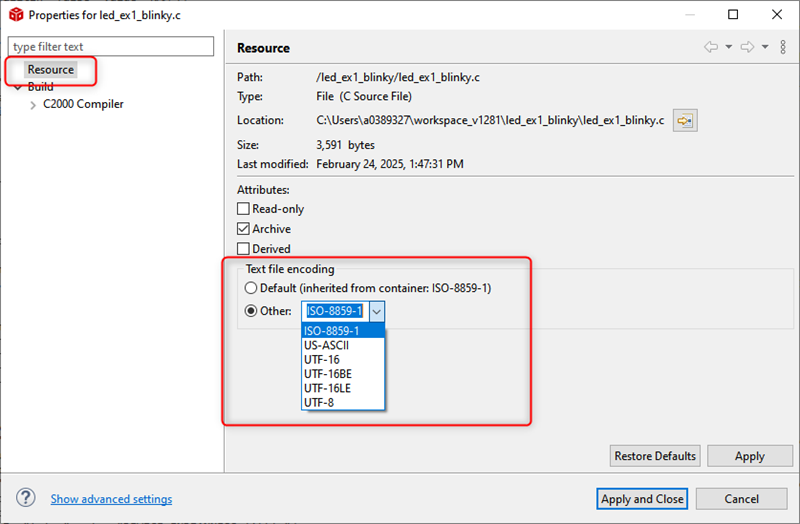Maximize the Properties dialog window
The height and width of the screenshot is (524, 800).
click(733, 14)
